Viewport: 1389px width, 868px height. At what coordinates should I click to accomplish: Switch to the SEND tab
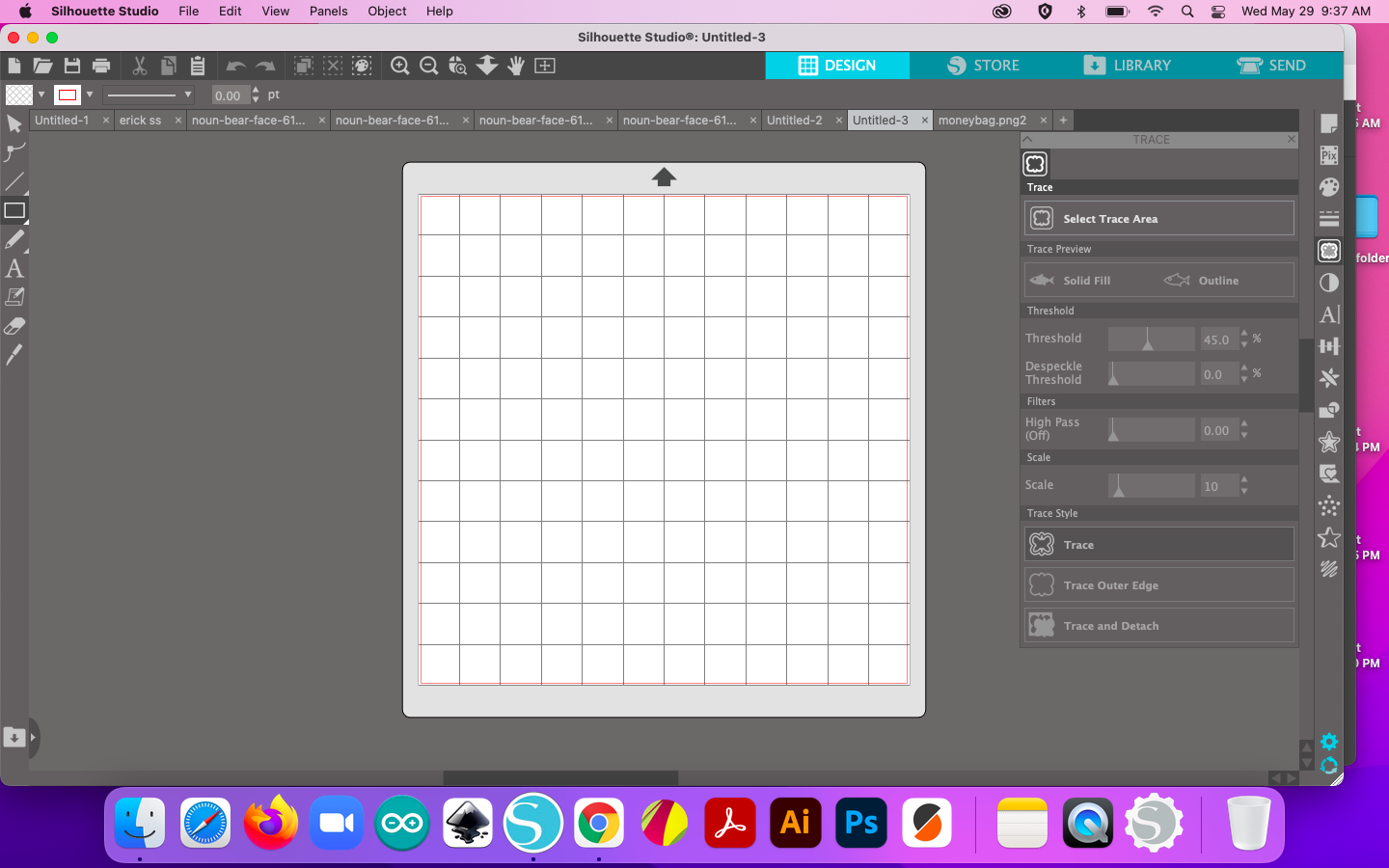(x=1271, y=66)
